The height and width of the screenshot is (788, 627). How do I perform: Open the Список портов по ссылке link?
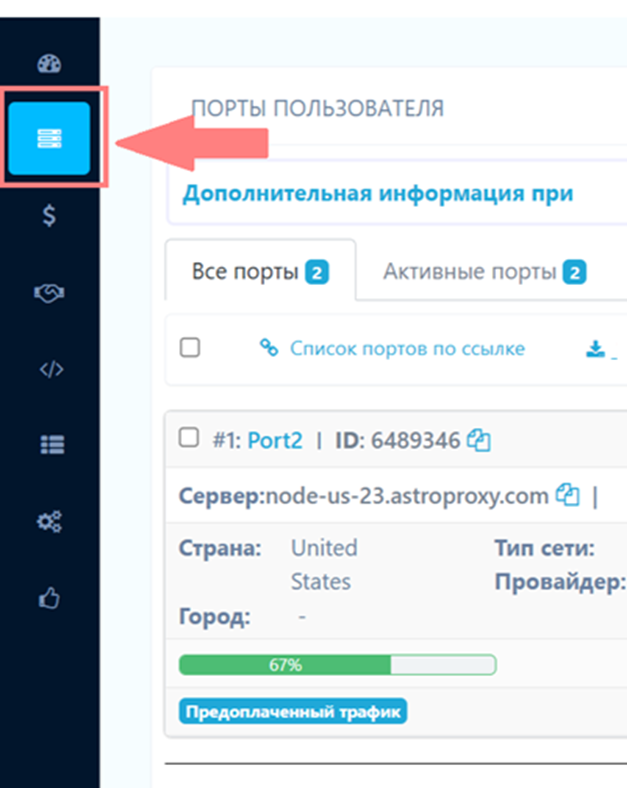pos(407,348)
